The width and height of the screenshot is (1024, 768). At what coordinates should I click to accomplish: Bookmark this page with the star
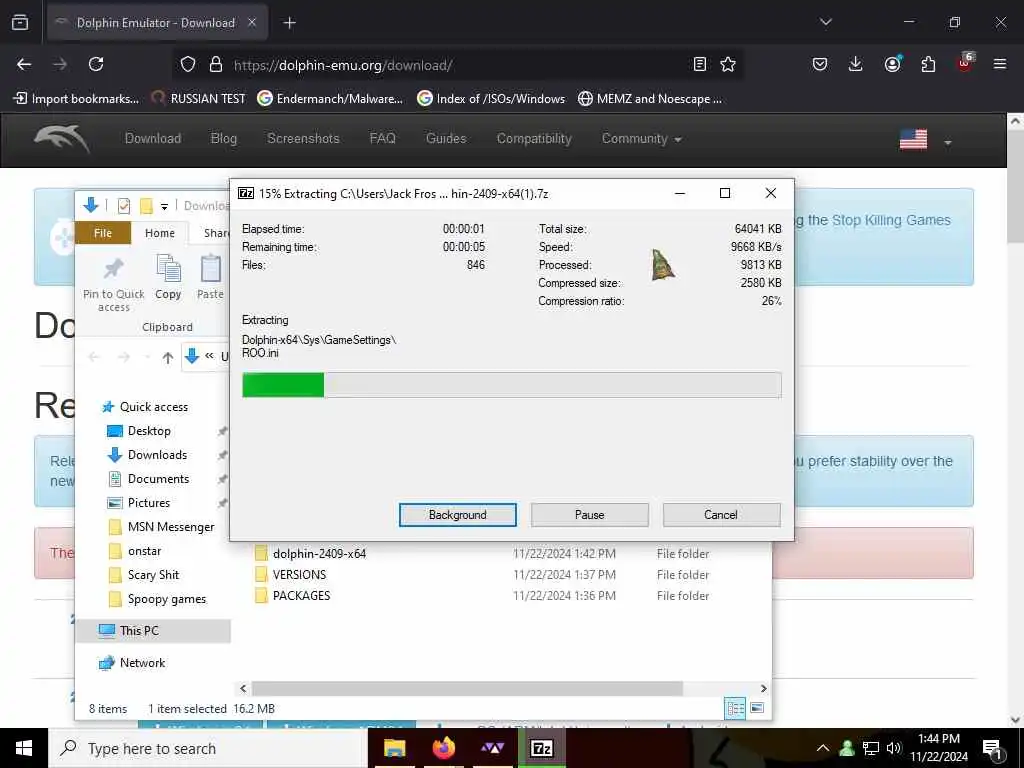click(x=728, y=64)
